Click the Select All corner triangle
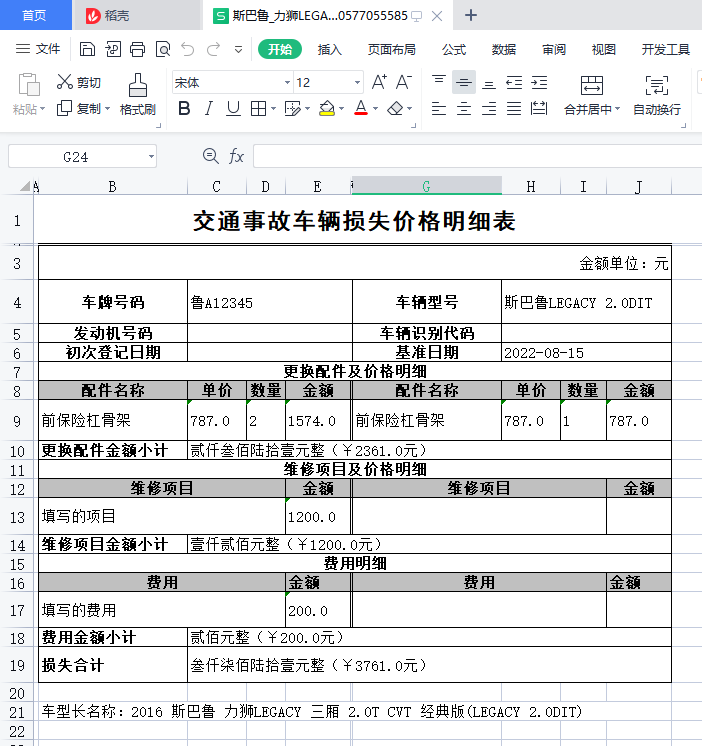 pyautogui.click(x=25, y=186)
